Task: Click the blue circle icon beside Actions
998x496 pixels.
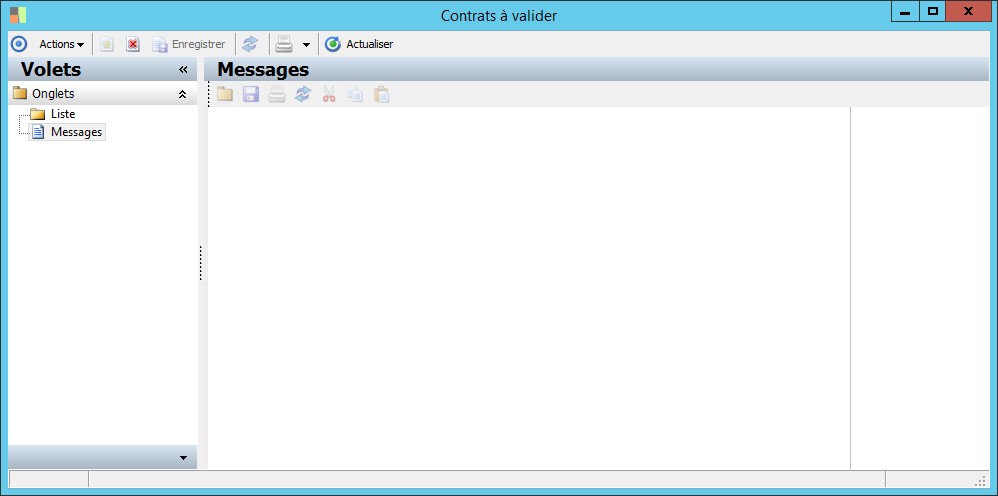Action: 19,44
